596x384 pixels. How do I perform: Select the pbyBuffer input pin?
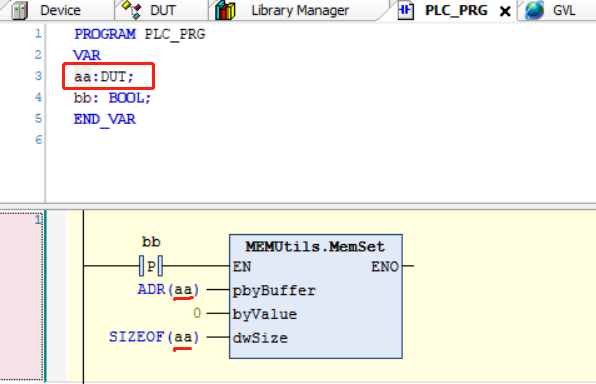(274, 291)
